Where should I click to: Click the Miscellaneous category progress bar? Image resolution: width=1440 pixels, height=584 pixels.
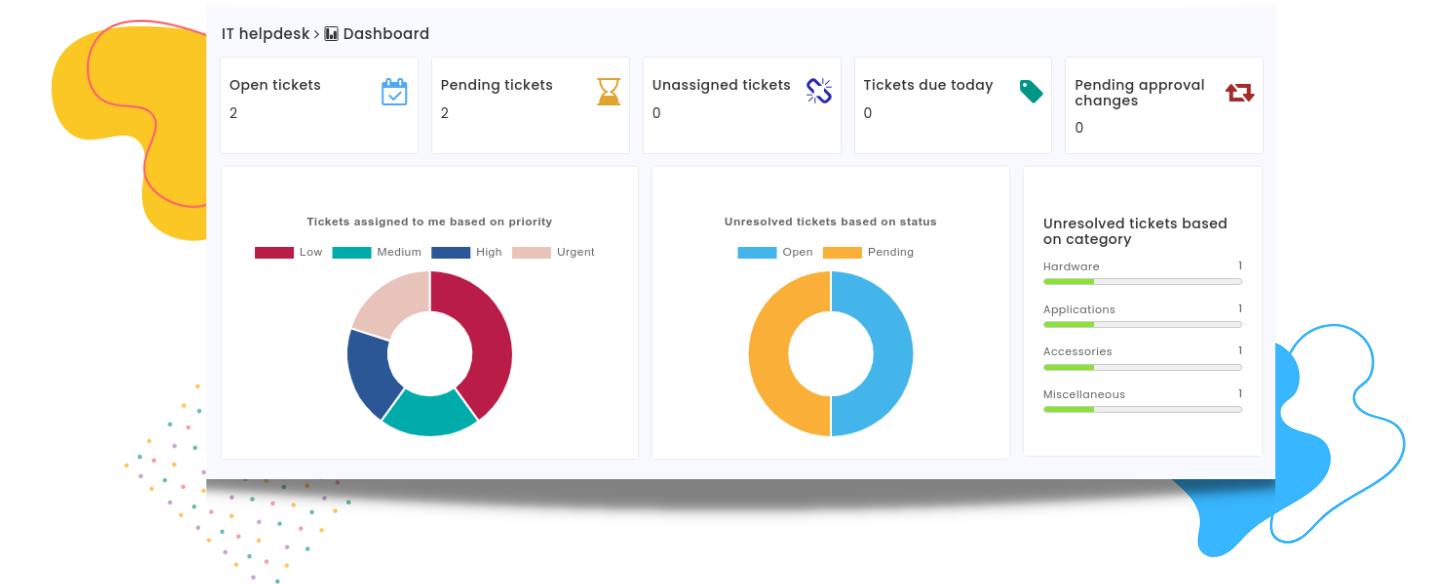(1141, 409)
